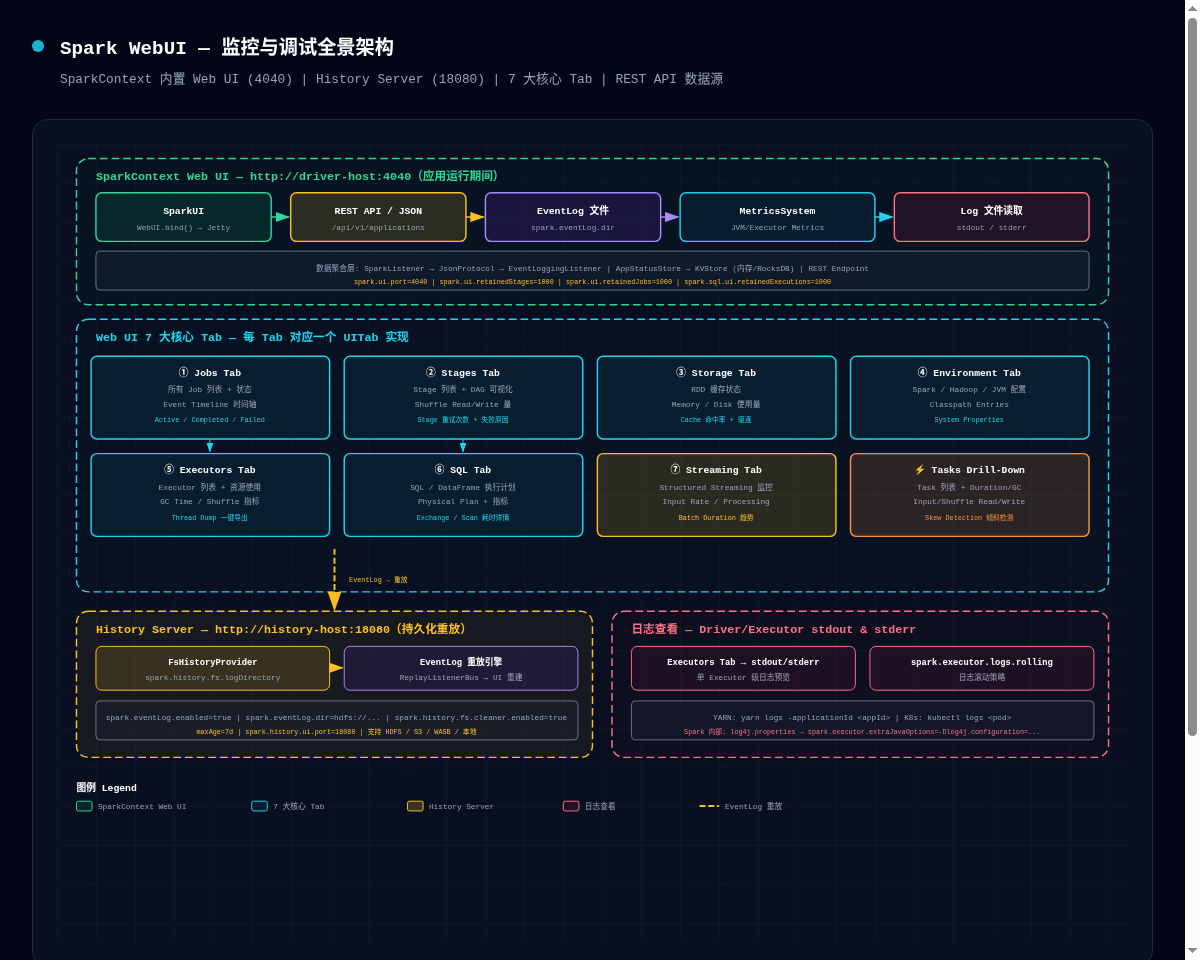Open the ③ Storage Tab card

coord(716,398)
